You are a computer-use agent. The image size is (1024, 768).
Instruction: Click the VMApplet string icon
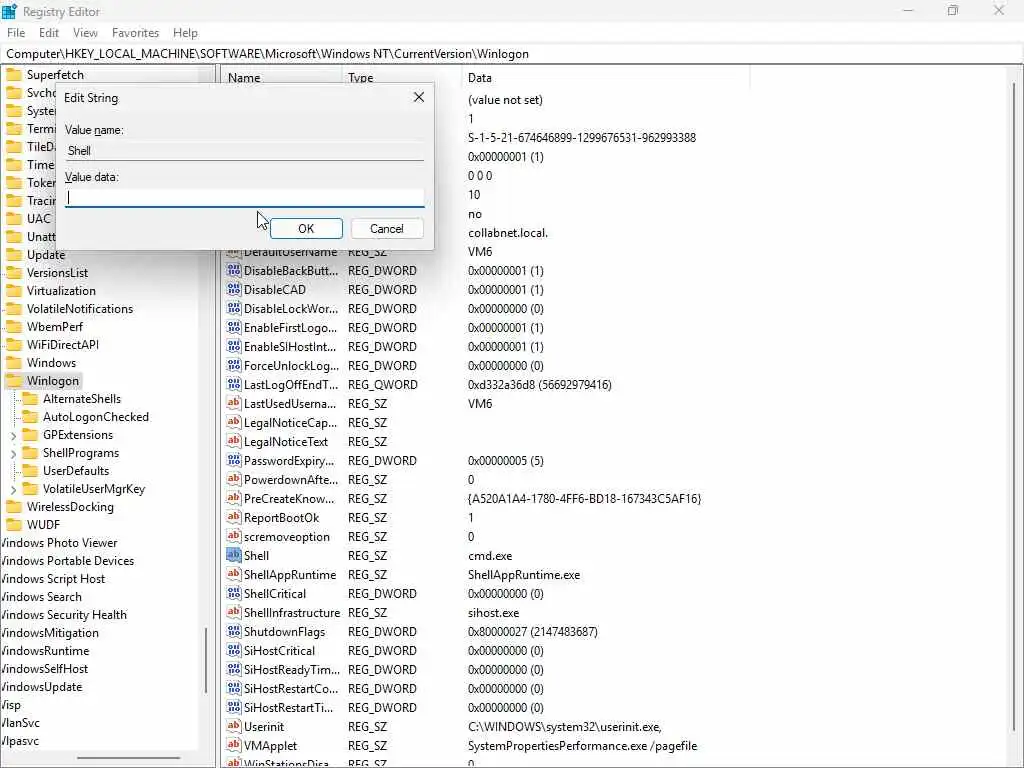click(x=233, y=744)
